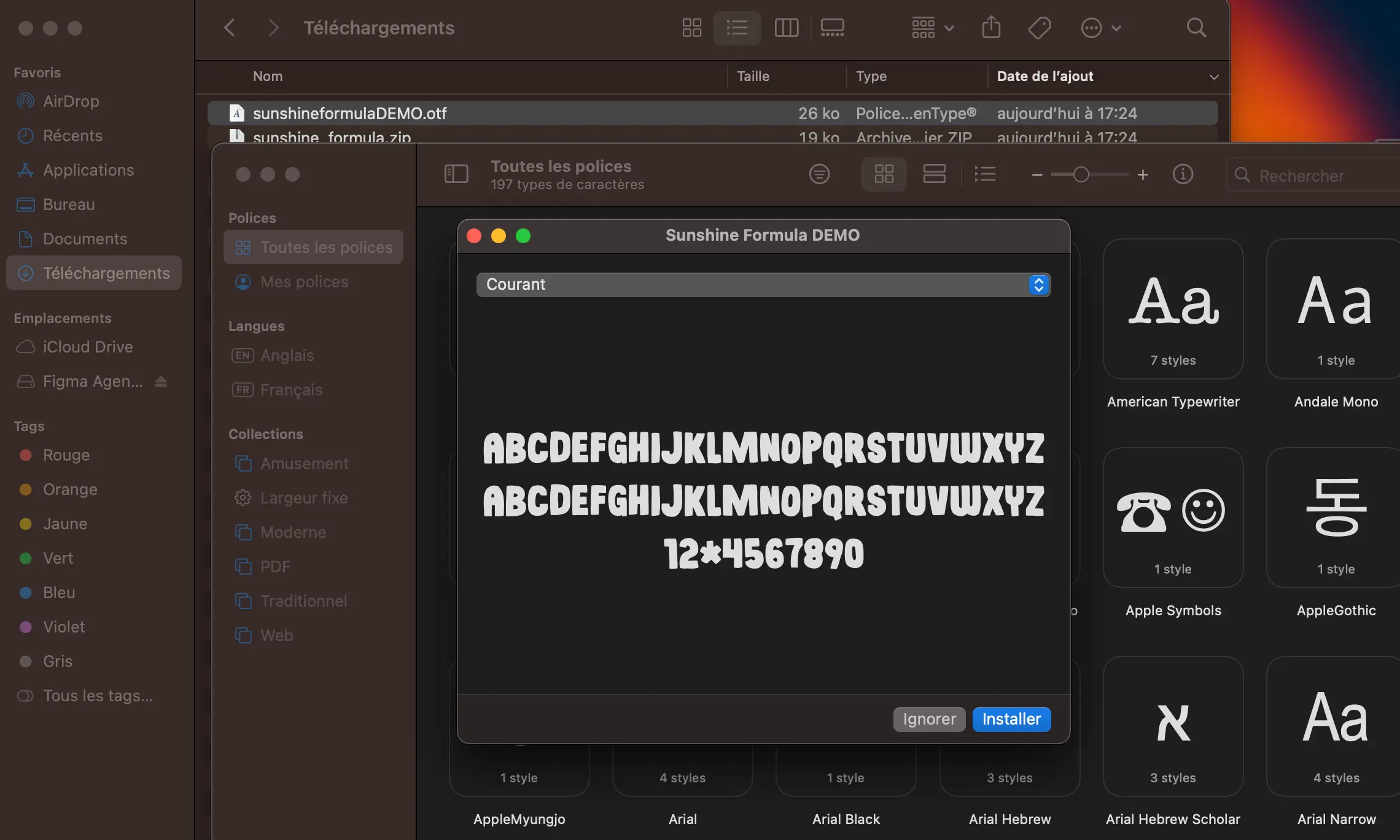
Task: Open the Amusement collection
Action: [313, 464]
